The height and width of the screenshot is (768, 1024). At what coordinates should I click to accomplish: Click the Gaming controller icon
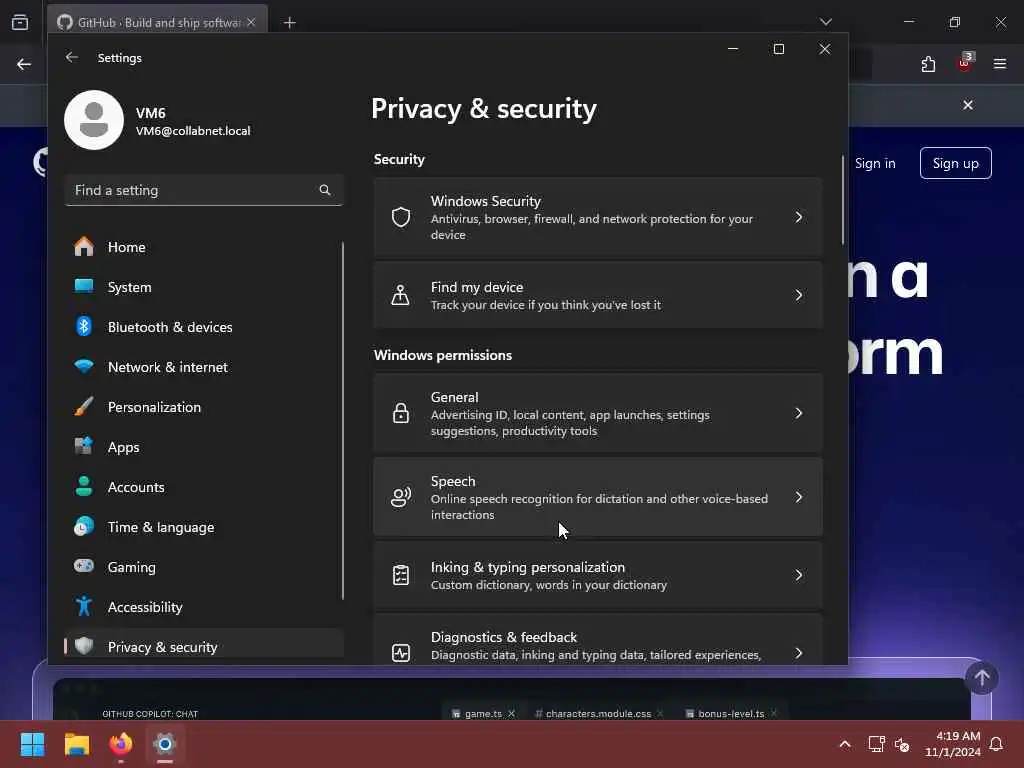[84, 566]
